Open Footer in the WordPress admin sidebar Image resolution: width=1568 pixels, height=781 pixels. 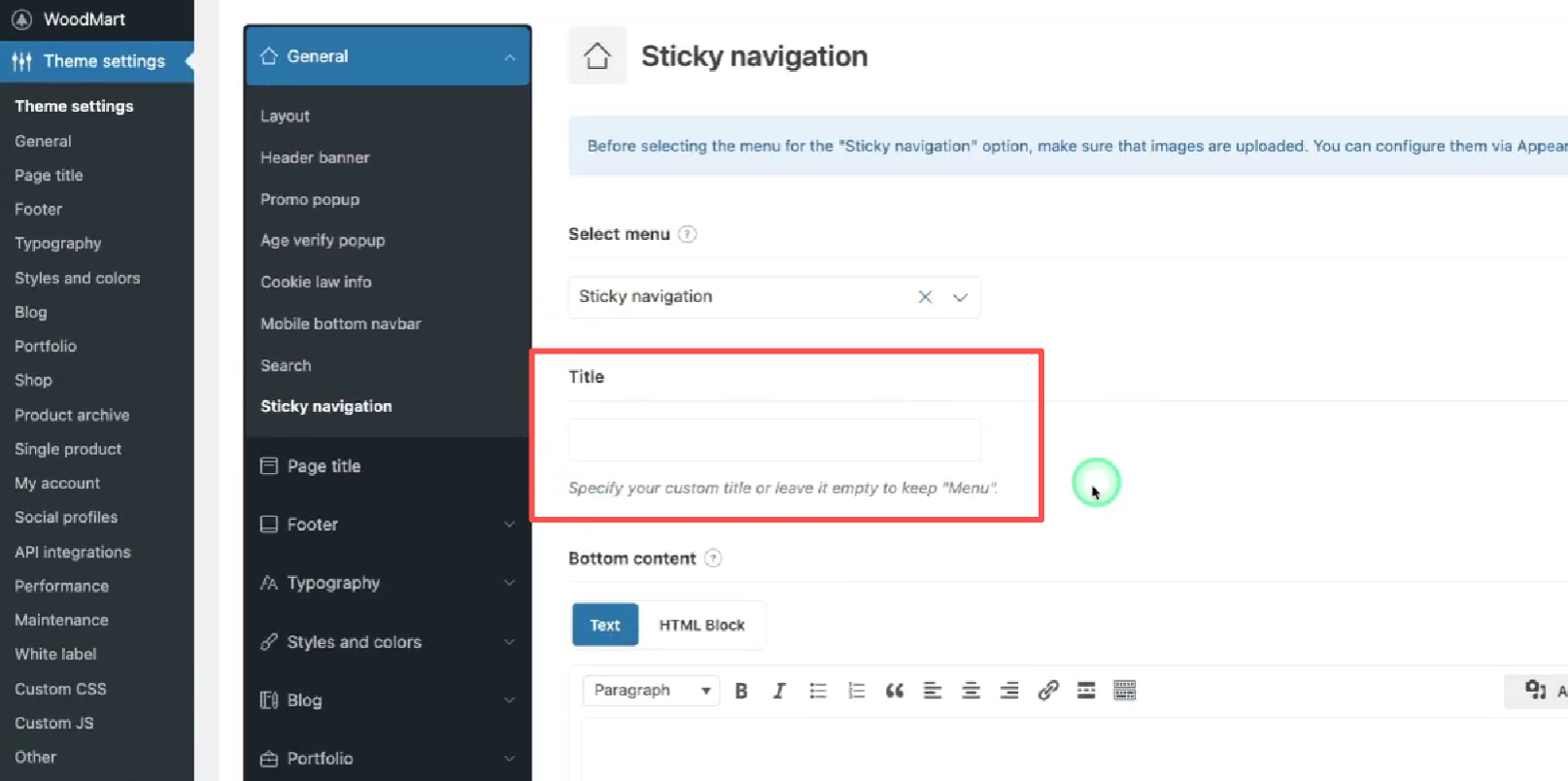(38, 209)
